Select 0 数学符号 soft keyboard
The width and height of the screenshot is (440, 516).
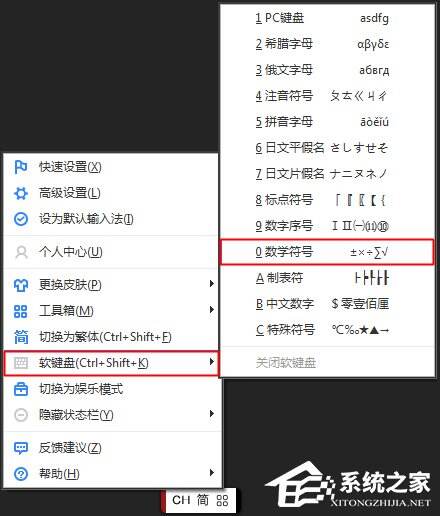[327, 252]
